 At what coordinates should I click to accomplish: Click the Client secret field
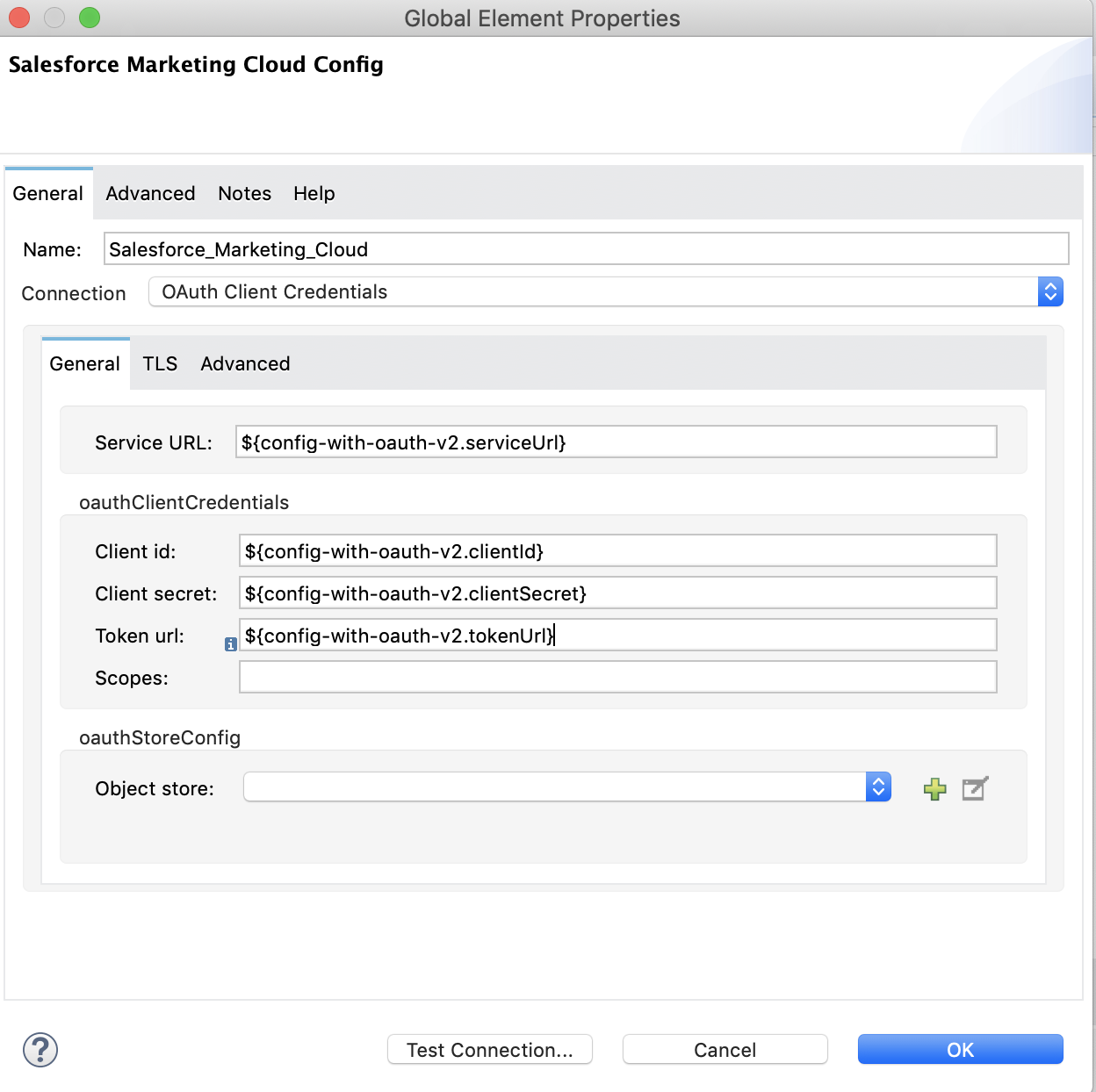click(x=616, y=593)
